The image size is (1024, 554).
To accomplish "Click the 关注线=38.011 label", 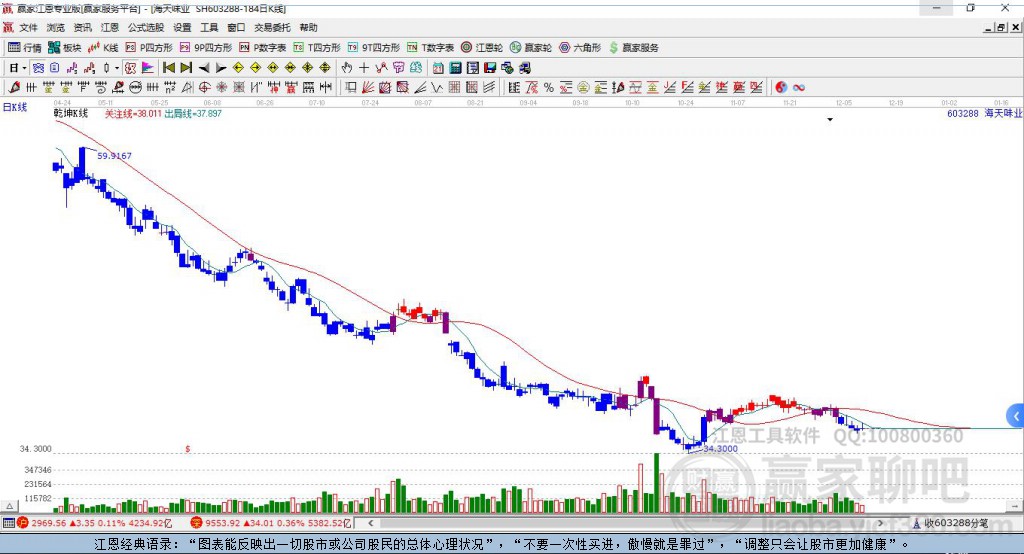I will (x=133, y=114).
